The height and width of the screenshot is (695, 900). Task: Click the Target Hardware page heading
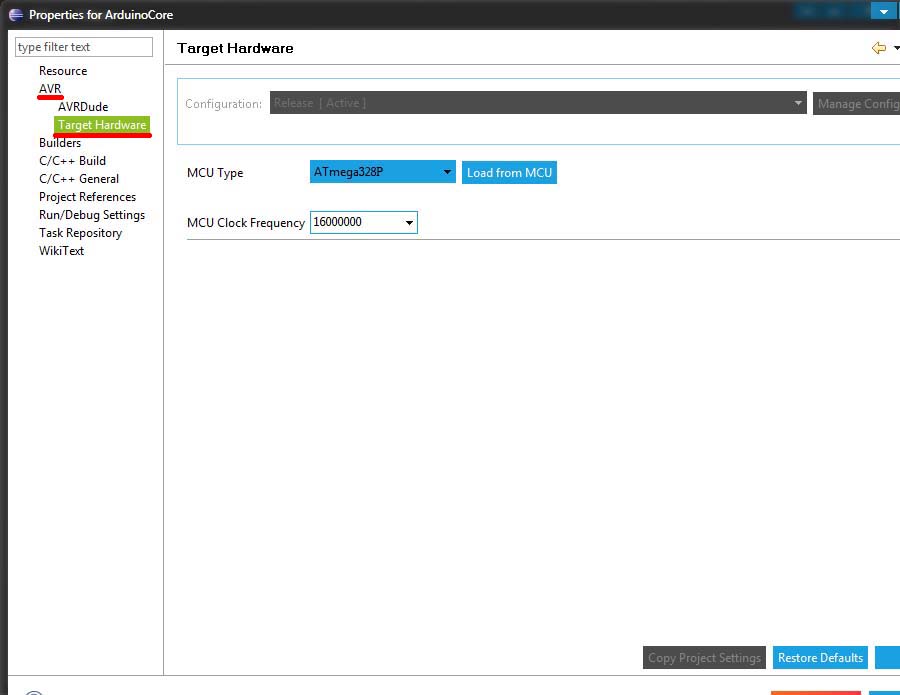(x=235, y=48)
